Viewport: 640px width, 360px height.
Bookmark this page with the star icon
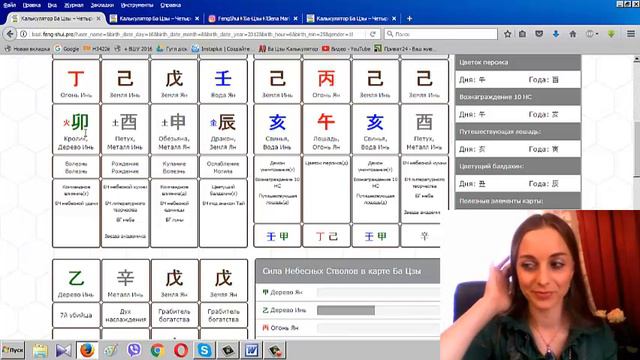tap(507, 34)
